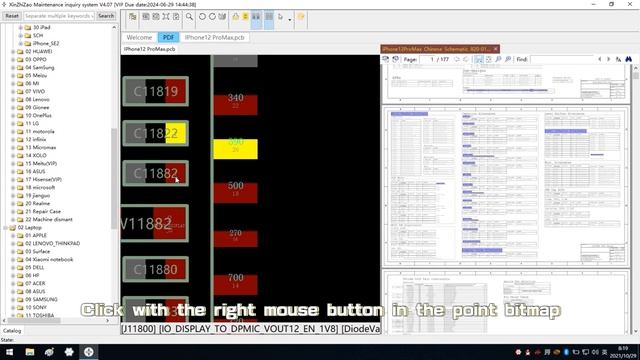Click the tree panel vertical scrollbar
This screenshot has height=360, width=640.
click(114, 178)
